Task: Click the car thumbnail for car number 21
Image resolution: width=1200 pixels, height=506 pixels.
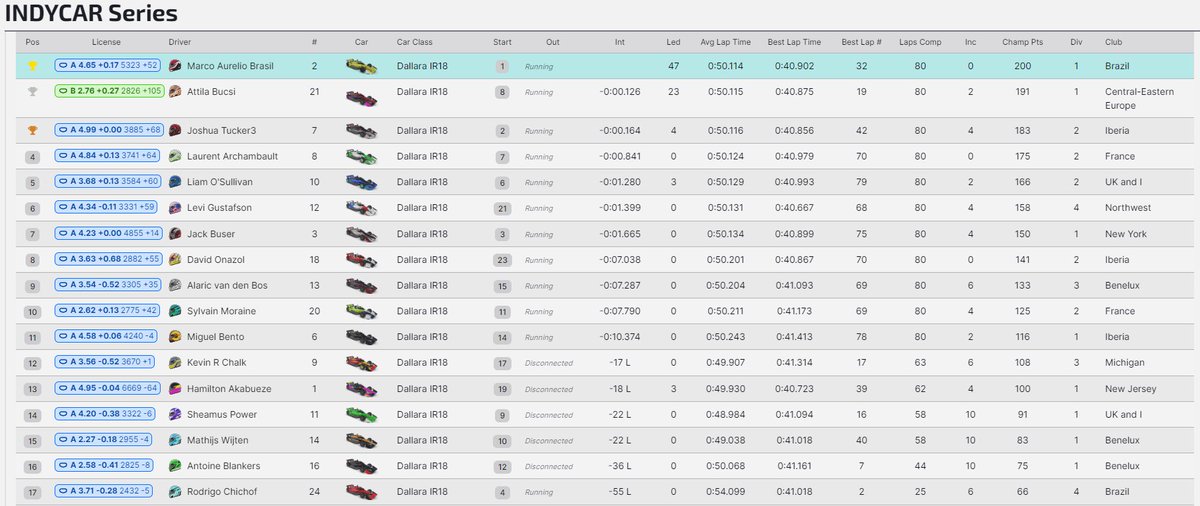Action: [361, 98]
